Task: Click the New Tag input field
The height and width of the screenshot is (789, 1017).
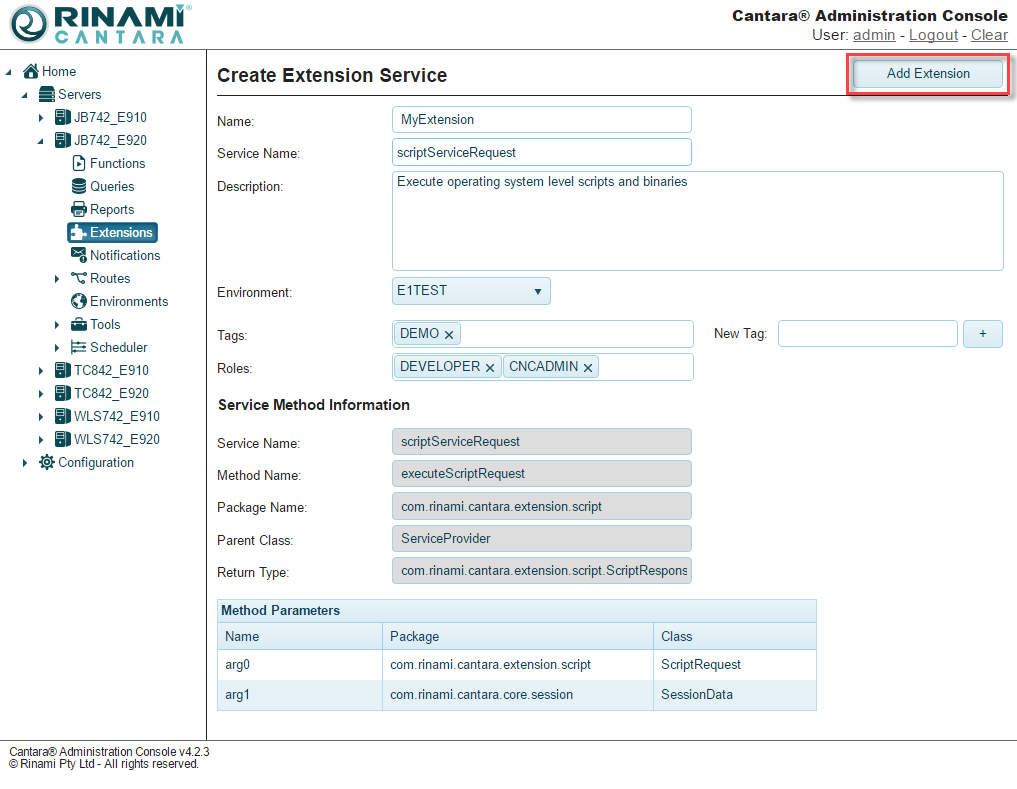Action: tap(867, 334)
